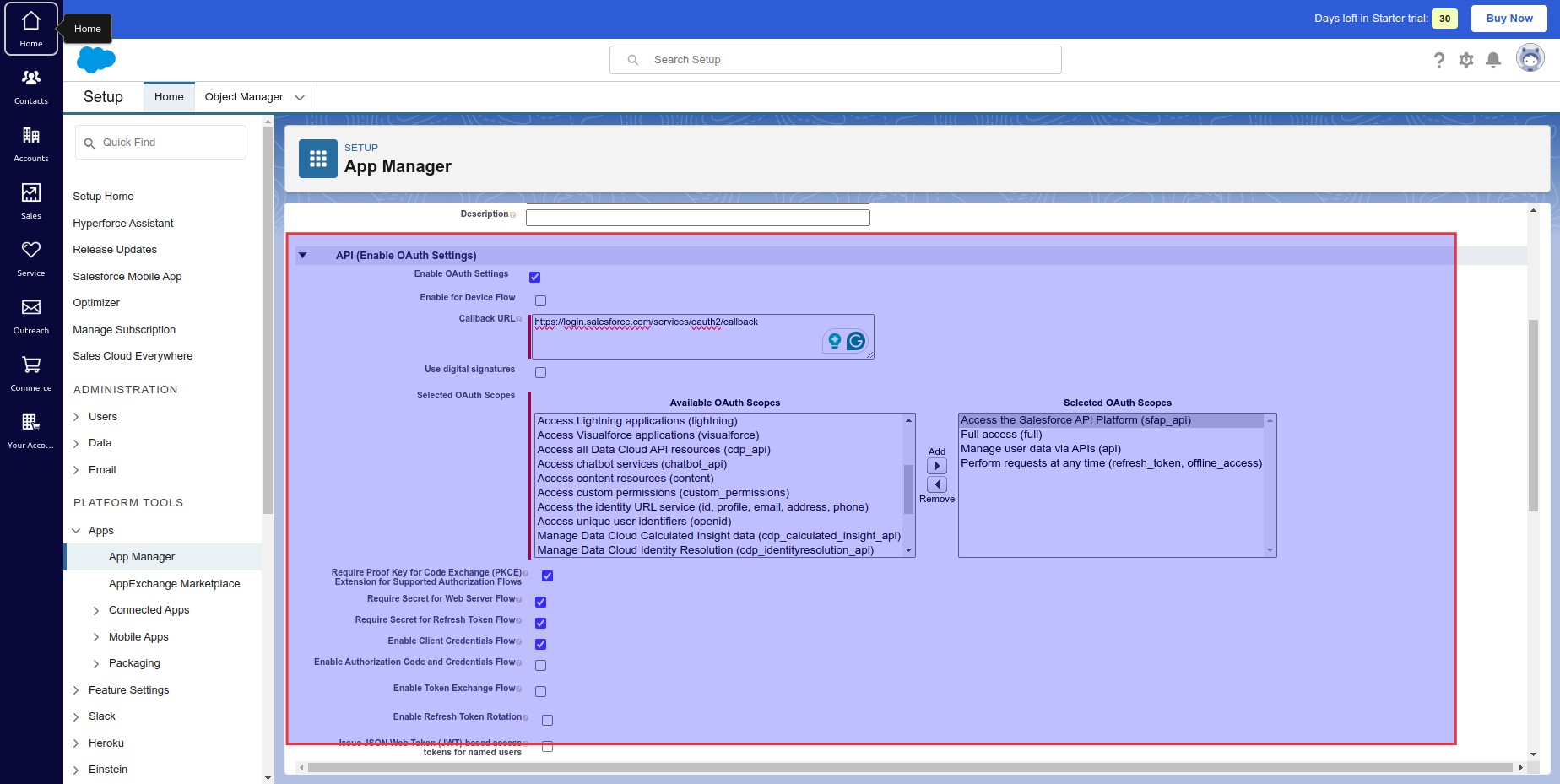Check Enable for Device Flow checkbox
Screen dimensions: 1560x784
[x=540, y=300]
